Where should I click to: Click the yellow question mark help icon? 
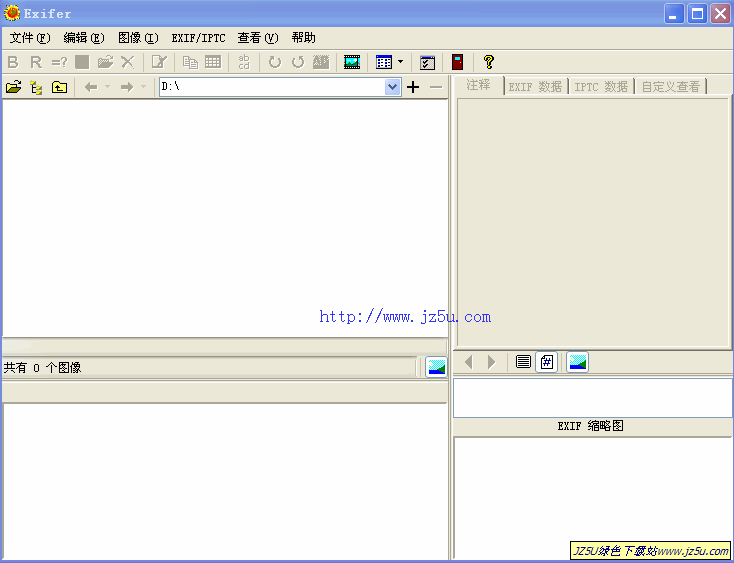(489, 62)
